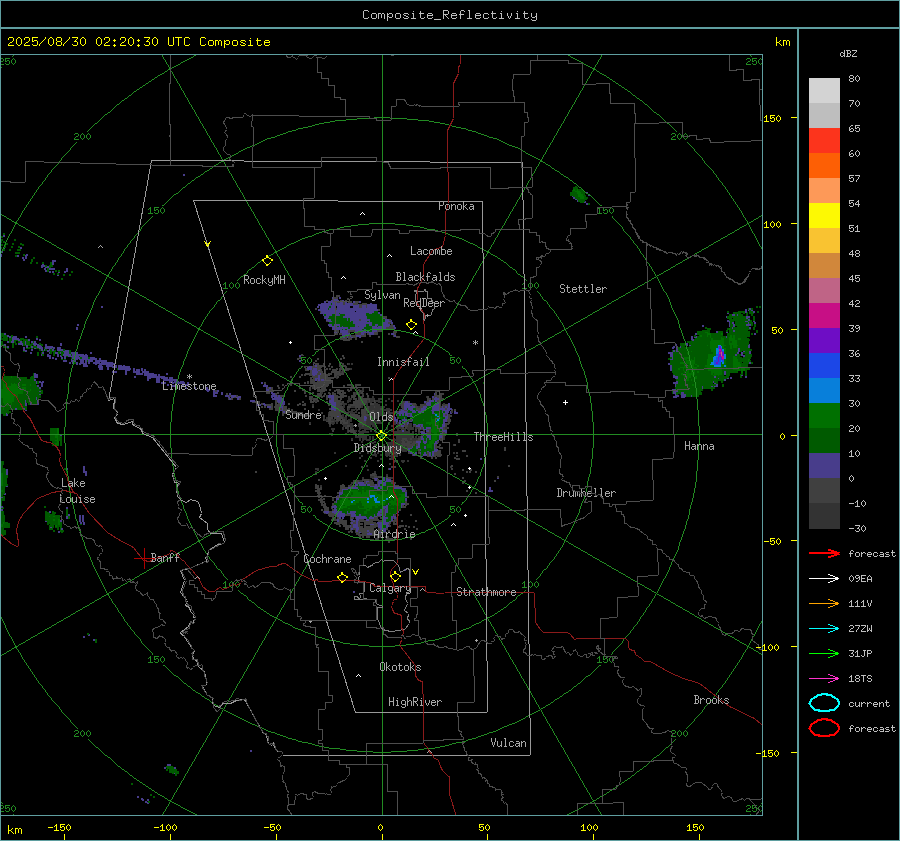This screenshot has width=900, height=841.
Task: Click the Composite_Reflectivity title
Action: (450, 15)
